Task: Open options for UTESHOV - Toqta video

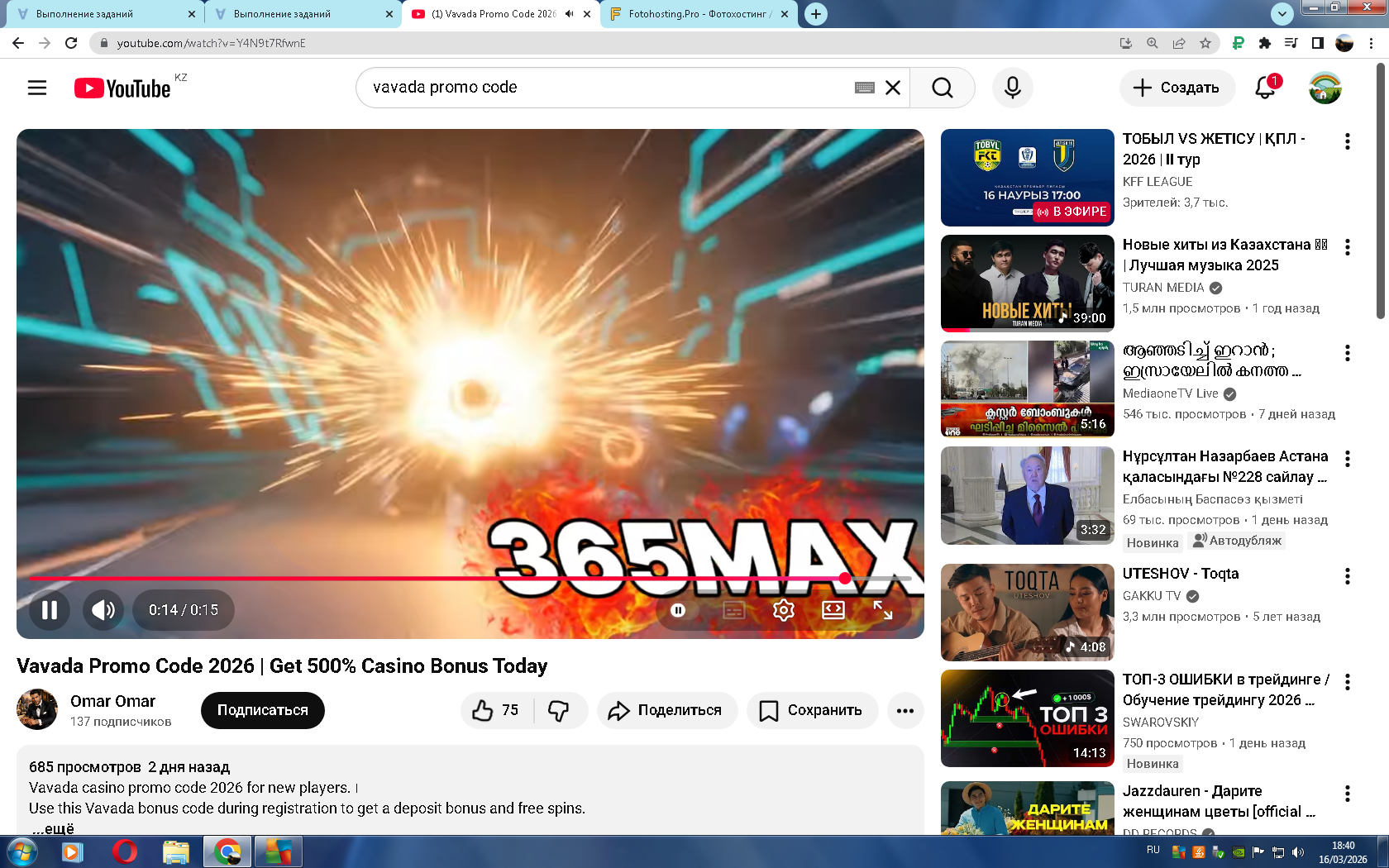Action: click(1348, 576)
